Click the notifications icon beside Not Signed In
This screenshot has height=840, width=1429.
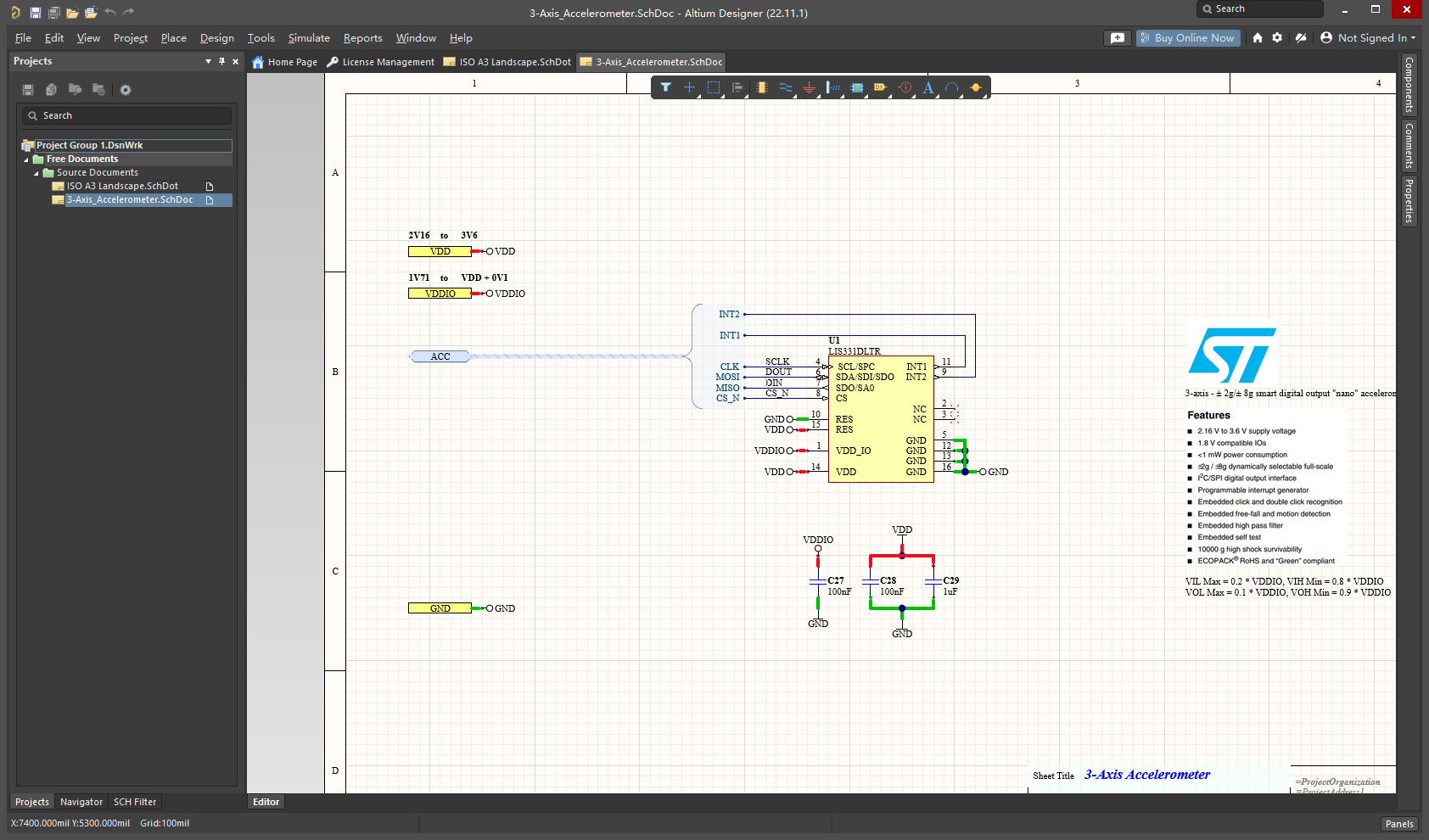(x=1300, y=38)
